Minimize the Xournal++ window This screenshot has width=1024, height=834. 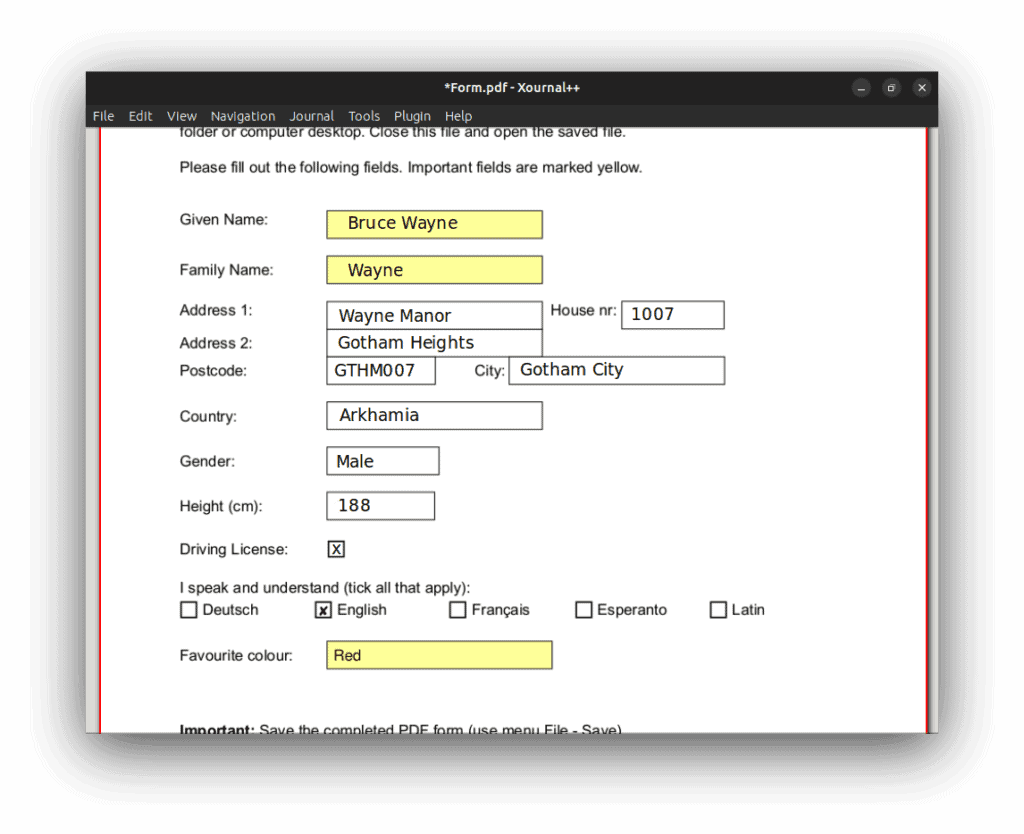861,88
